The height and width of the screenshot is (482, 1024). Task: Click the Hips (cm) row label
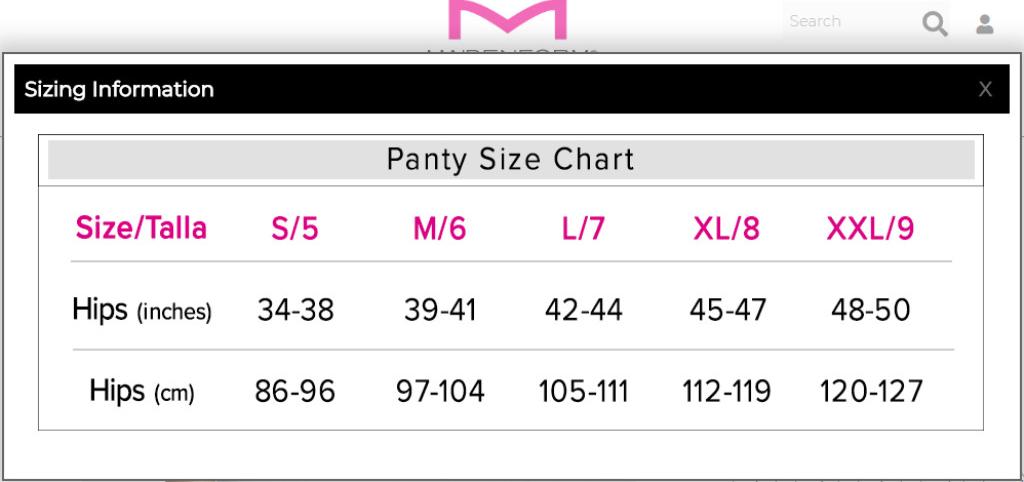pos(141,391)
